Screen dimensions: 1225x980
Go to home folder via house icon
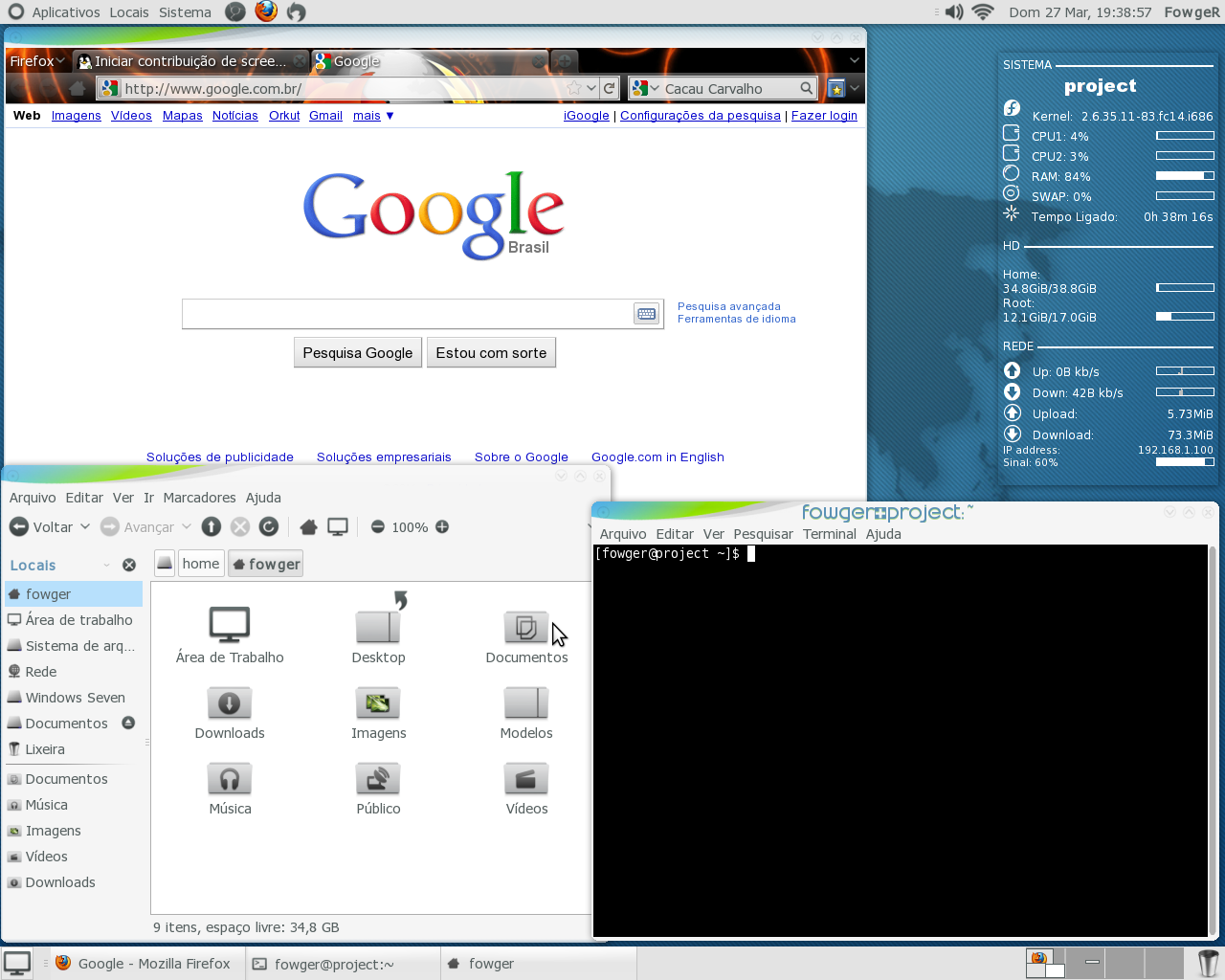pos(308,526)
